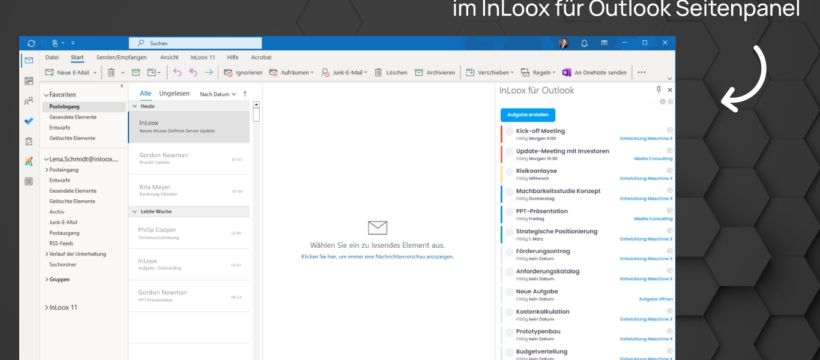
Task: Click the blue To Do checkmark icon
Action: [x=29, y=121]
